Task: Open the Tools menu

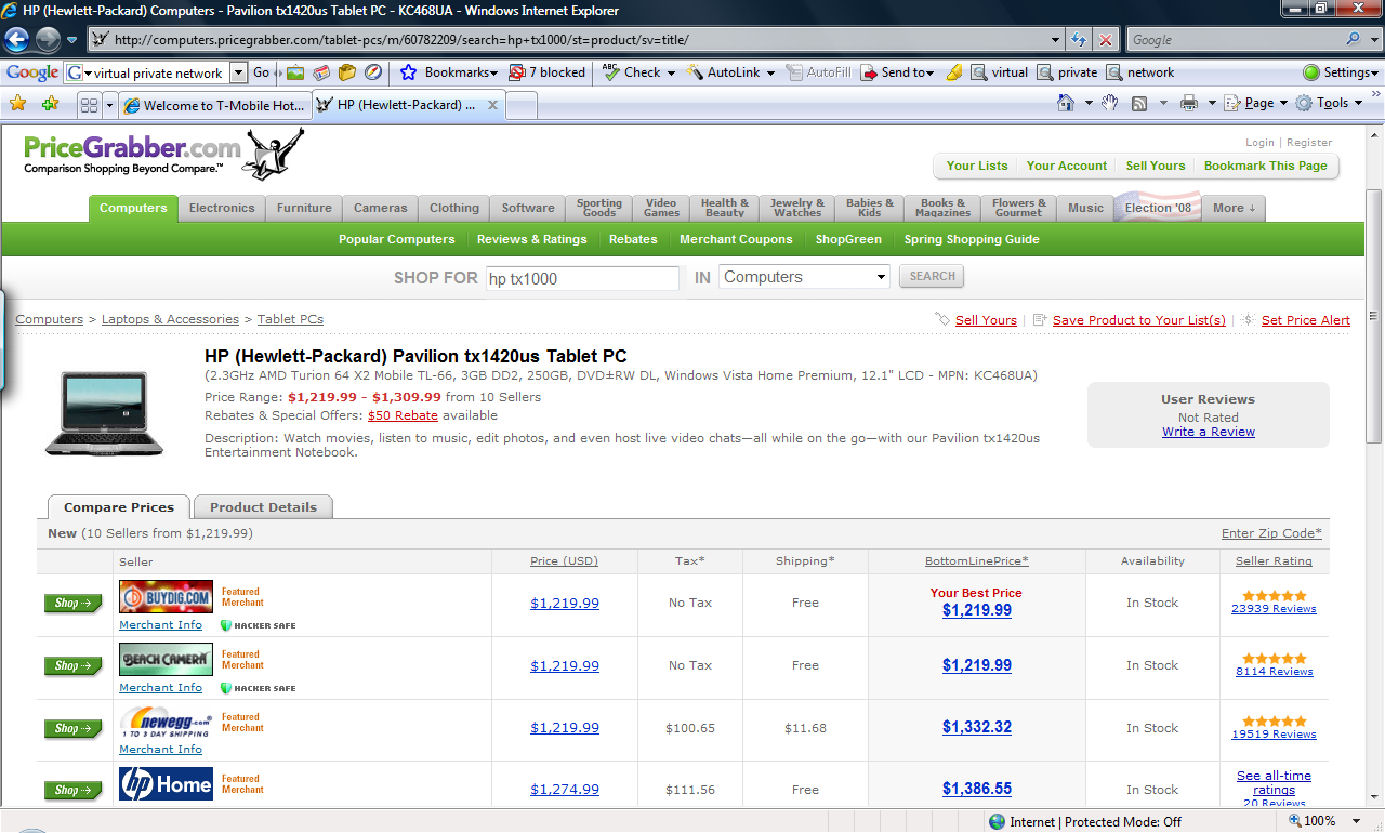Action: [x=1330, y=103]
